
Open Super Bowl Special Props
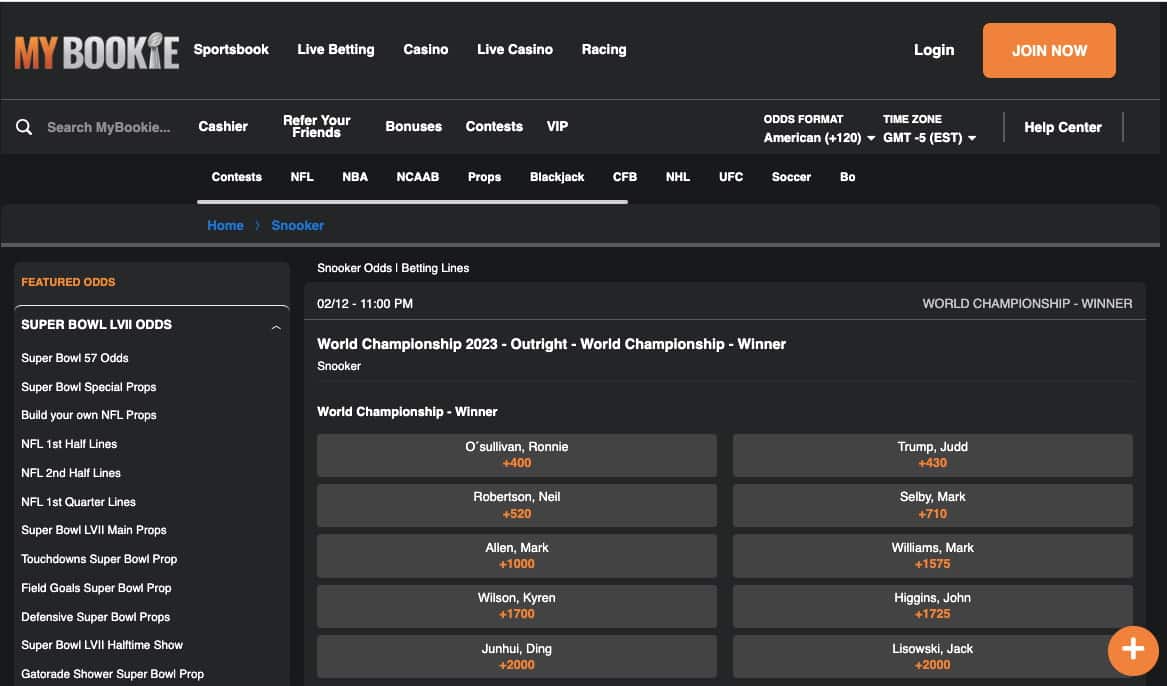coord(89,387)
